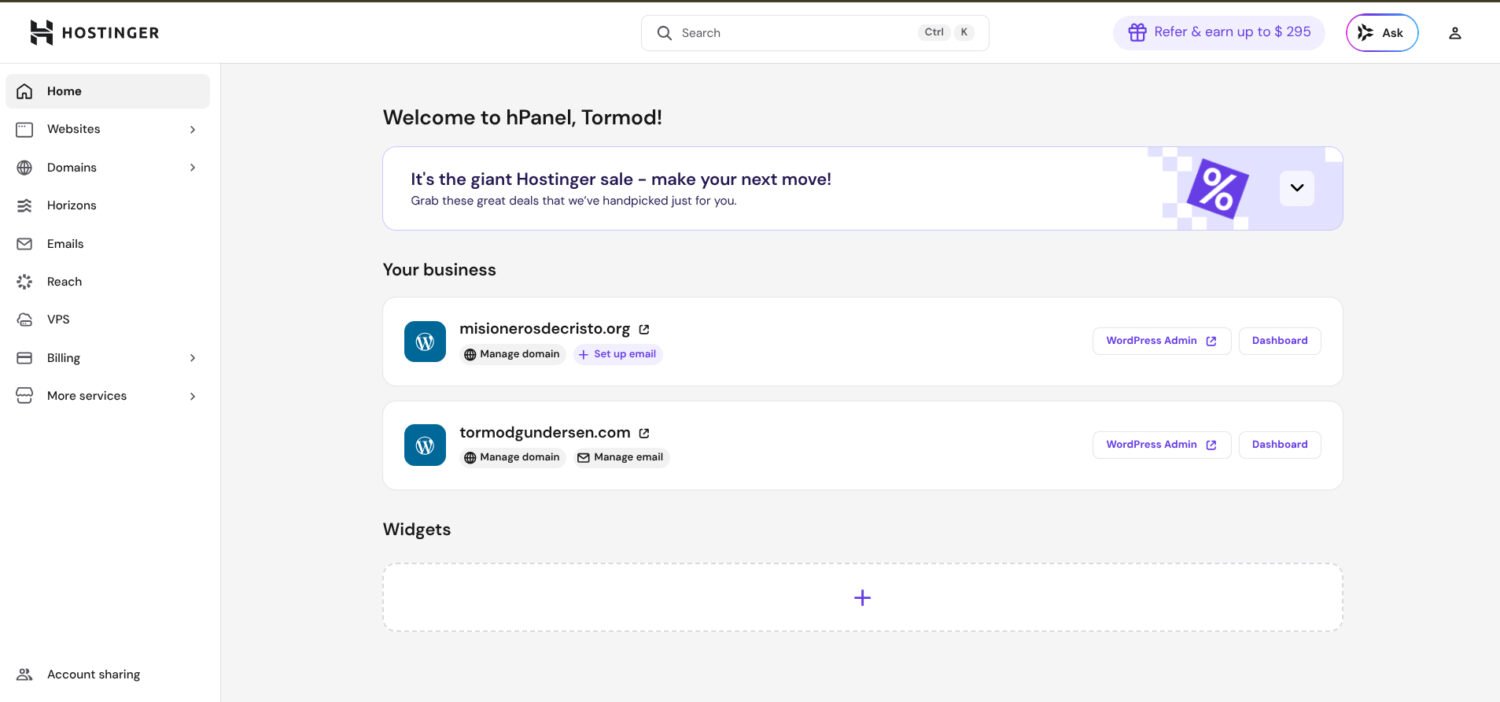This screenshot has height=702, width=1500.
Task: Expand the Websites submenu chevron
Action: coord(193,129)
